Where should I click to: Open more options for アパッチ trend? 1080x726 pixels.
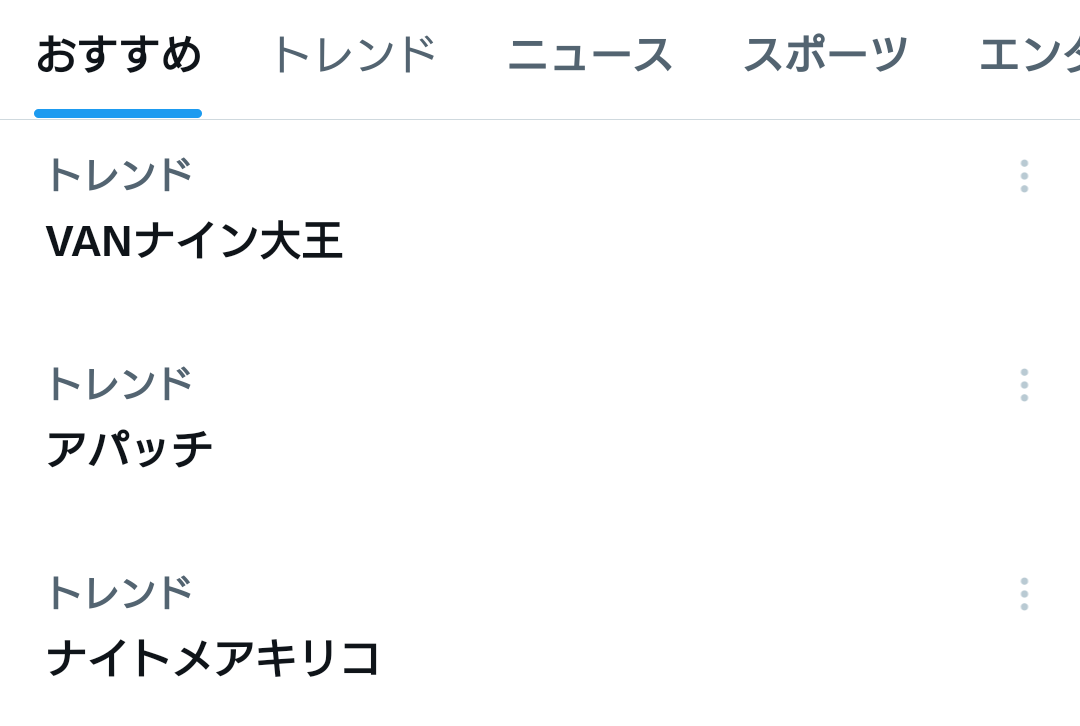pos(1024,384)
